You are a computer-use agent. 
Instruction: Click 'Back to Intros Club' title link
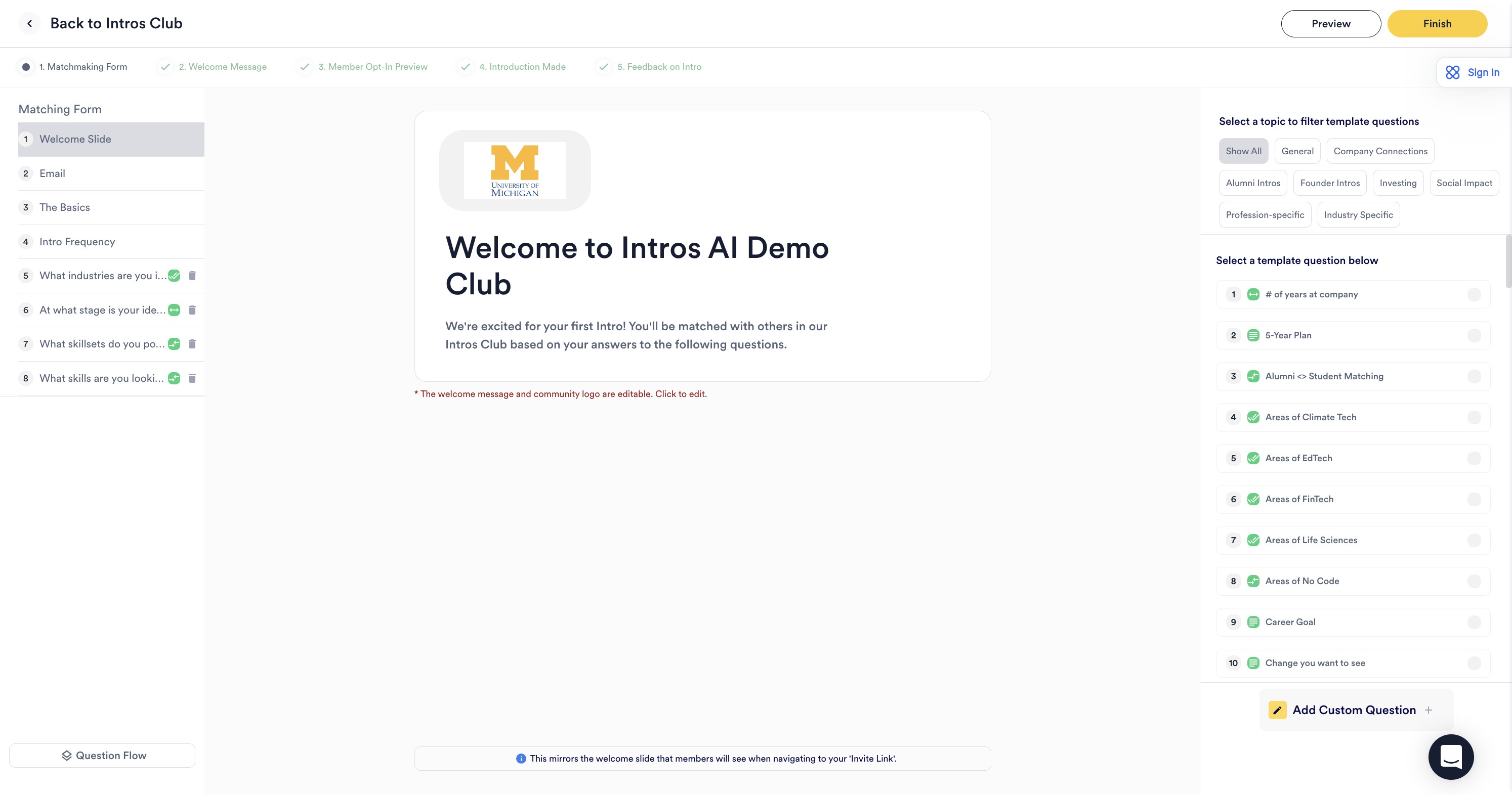[x=116, y=23]
